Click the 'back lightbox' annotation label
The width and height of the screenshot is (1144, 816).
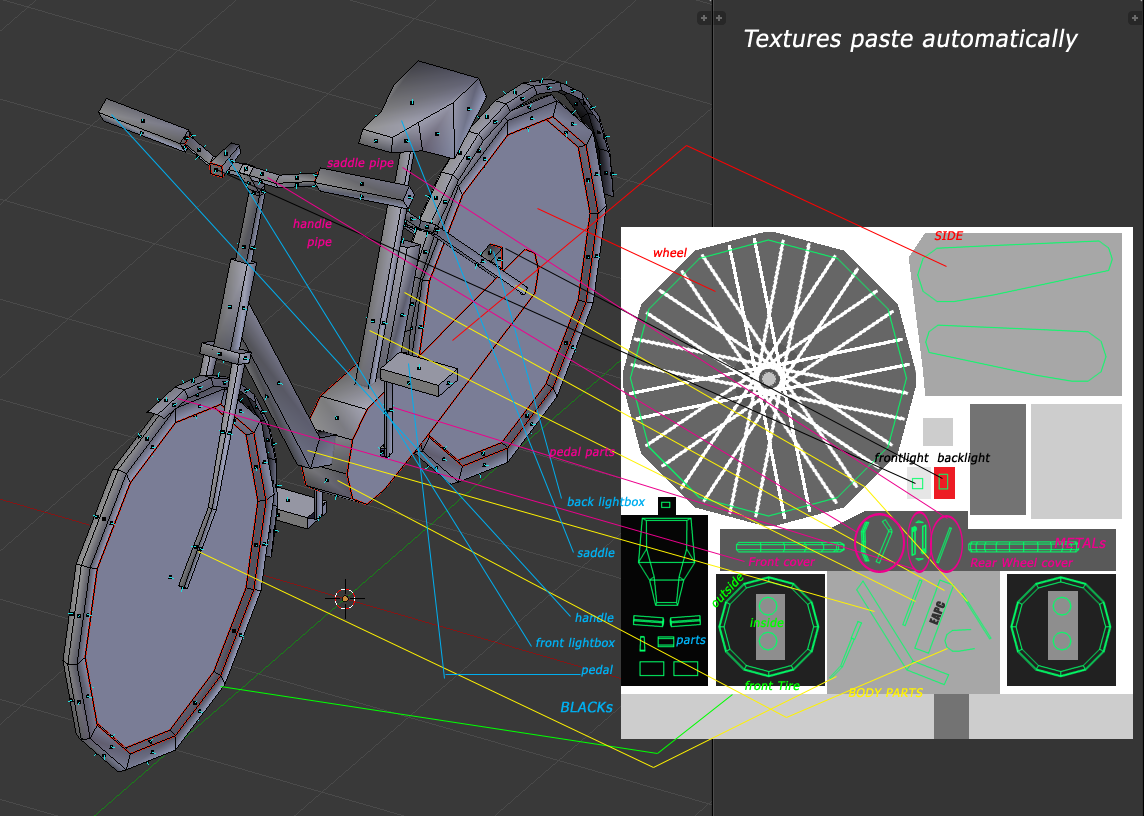pyautogui.click(x=605, y=502)
